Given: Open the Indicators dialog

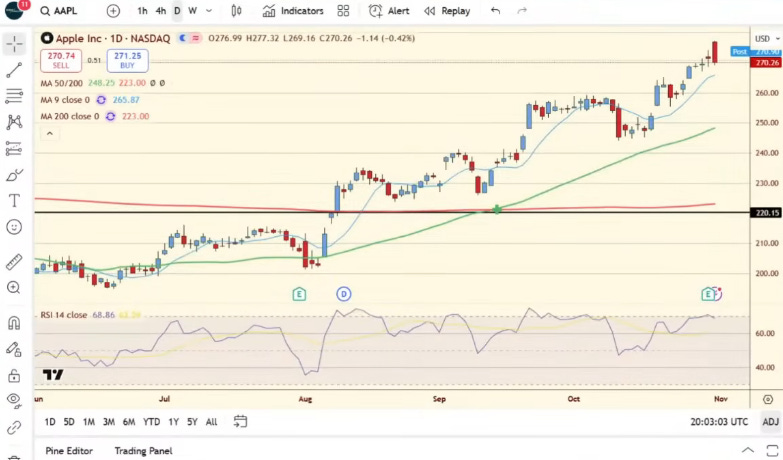Looking at the screenshot, I should 293,11.
